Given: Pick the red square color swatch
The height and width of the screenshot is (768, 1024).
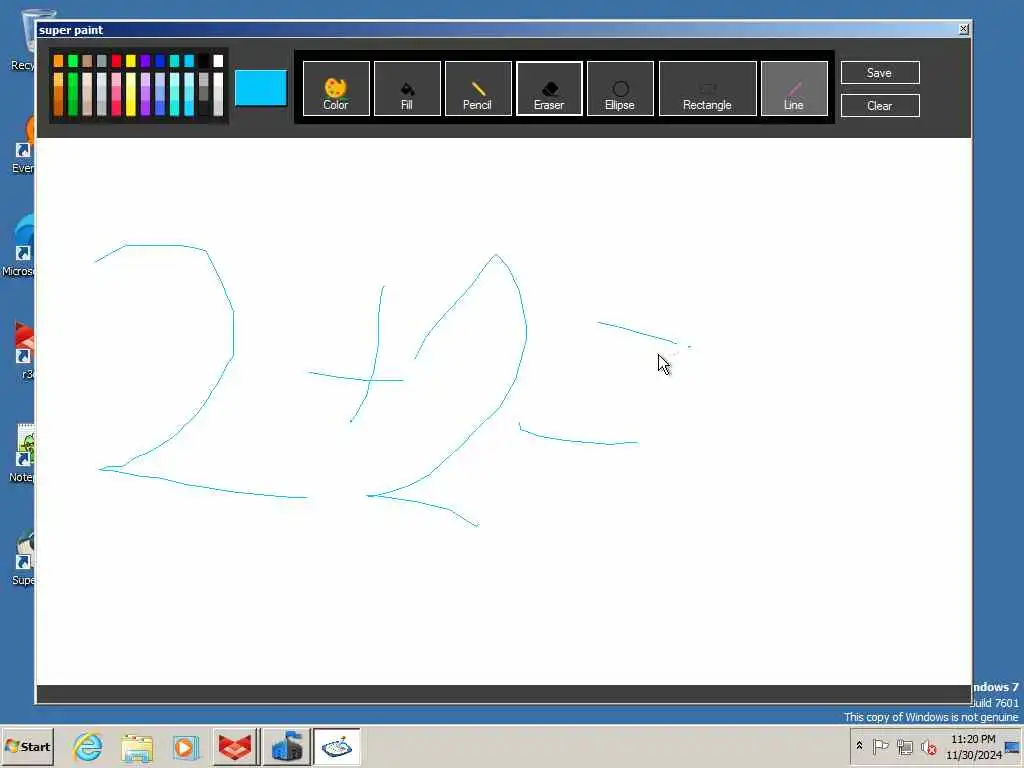Looking at the screenshot, I should pyautogui.click(x=116, y=61).
